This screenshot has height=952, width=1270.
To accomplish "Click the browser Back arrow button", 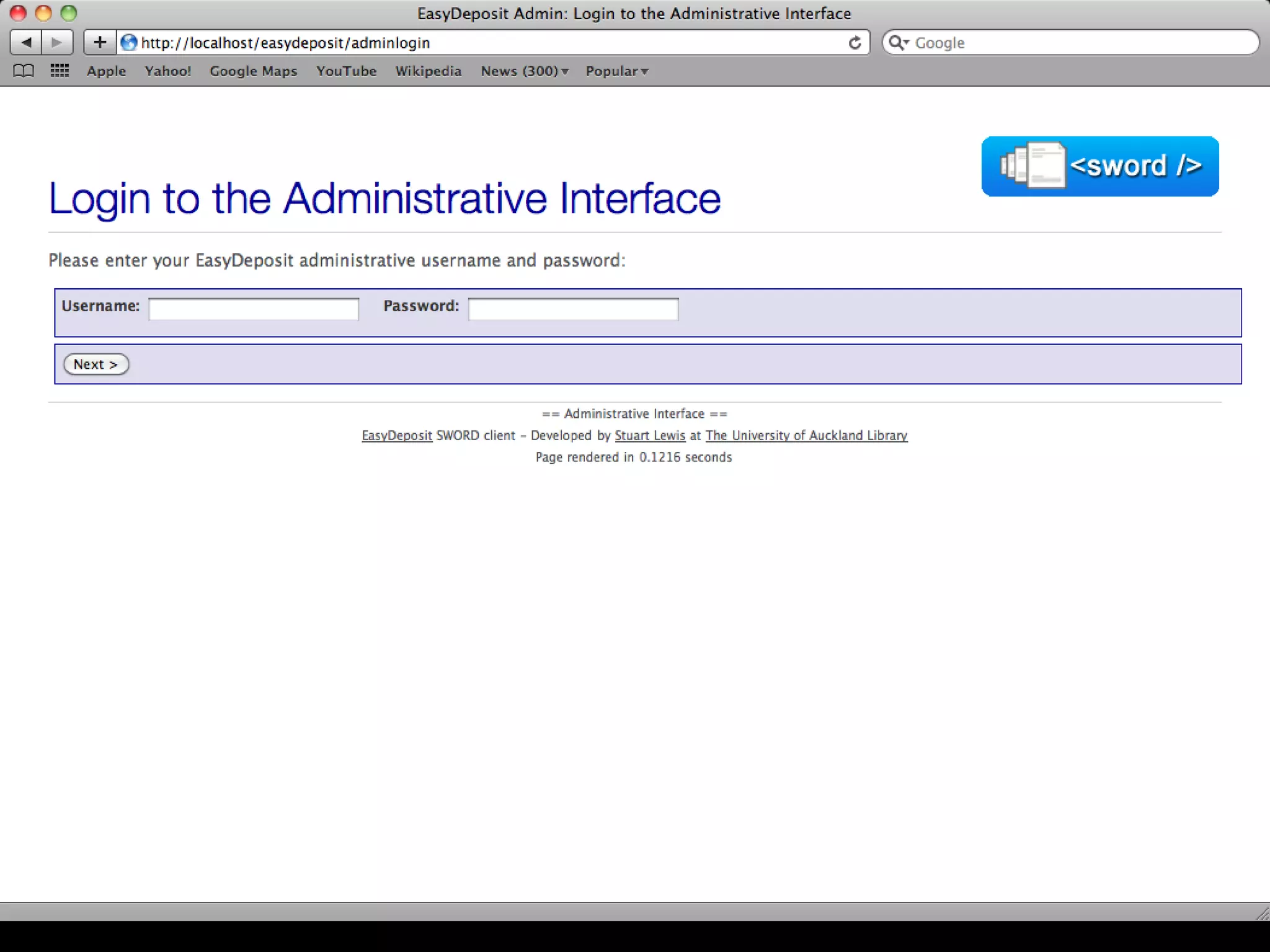I will tap(26, 43).
